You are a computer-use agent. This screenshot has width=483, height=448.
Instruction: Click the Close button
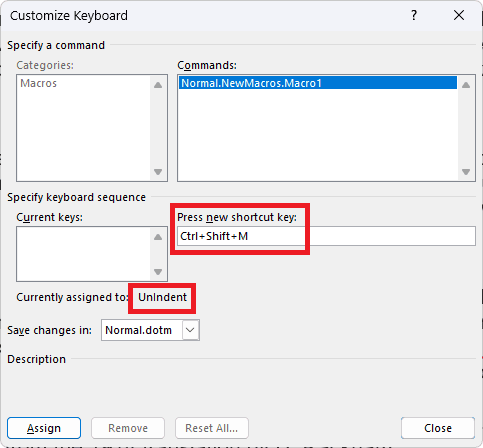point(438,428)
